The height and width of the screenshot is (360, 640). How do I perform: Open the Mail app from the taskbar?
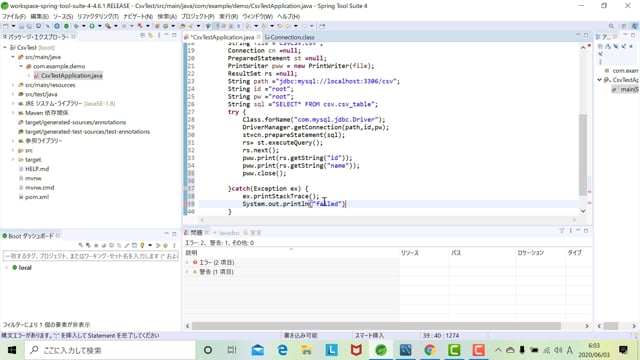click(258, 350)
